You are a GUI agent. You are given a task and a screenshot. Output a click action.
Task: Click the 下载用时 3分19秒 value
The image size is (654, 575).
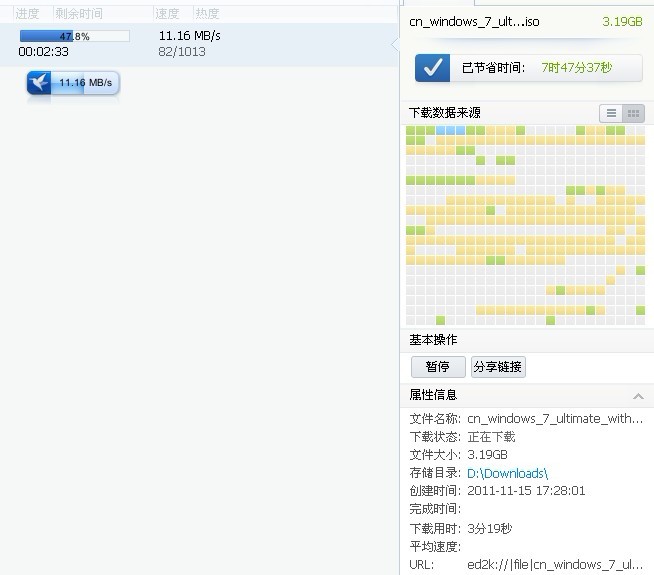click(489, 529)
